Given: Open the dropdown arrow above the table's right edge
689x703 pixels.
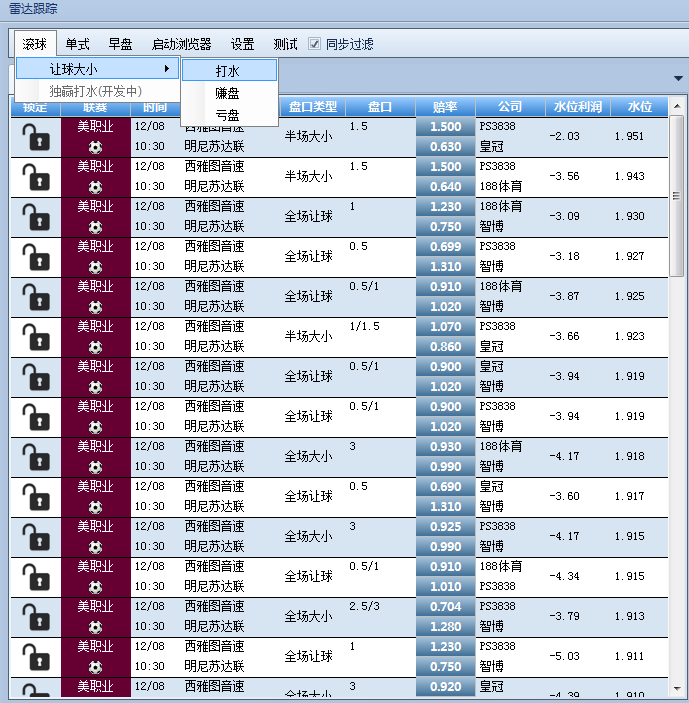Looking at the screenshot, I should coord(678,78).
